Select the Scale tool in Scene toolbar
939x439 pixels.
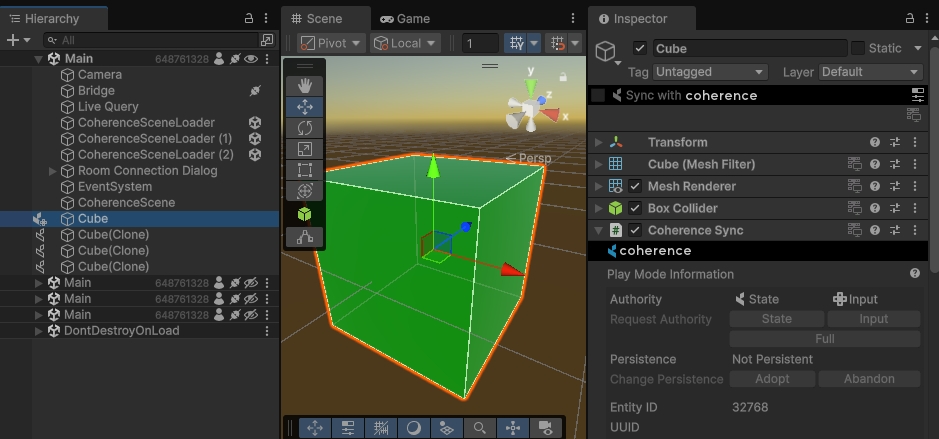coord(305,148)
